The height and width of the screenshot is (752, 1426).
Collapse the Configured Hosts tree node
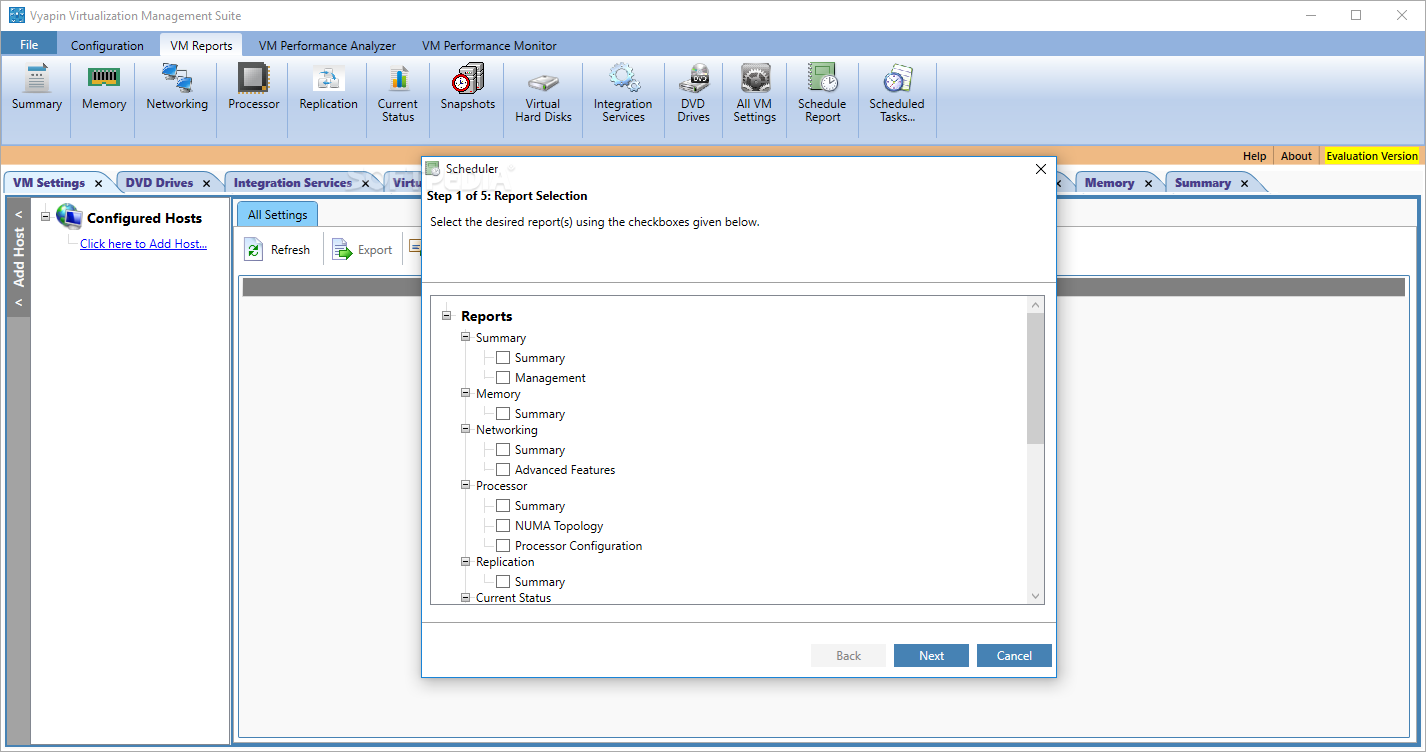(45, 216)
